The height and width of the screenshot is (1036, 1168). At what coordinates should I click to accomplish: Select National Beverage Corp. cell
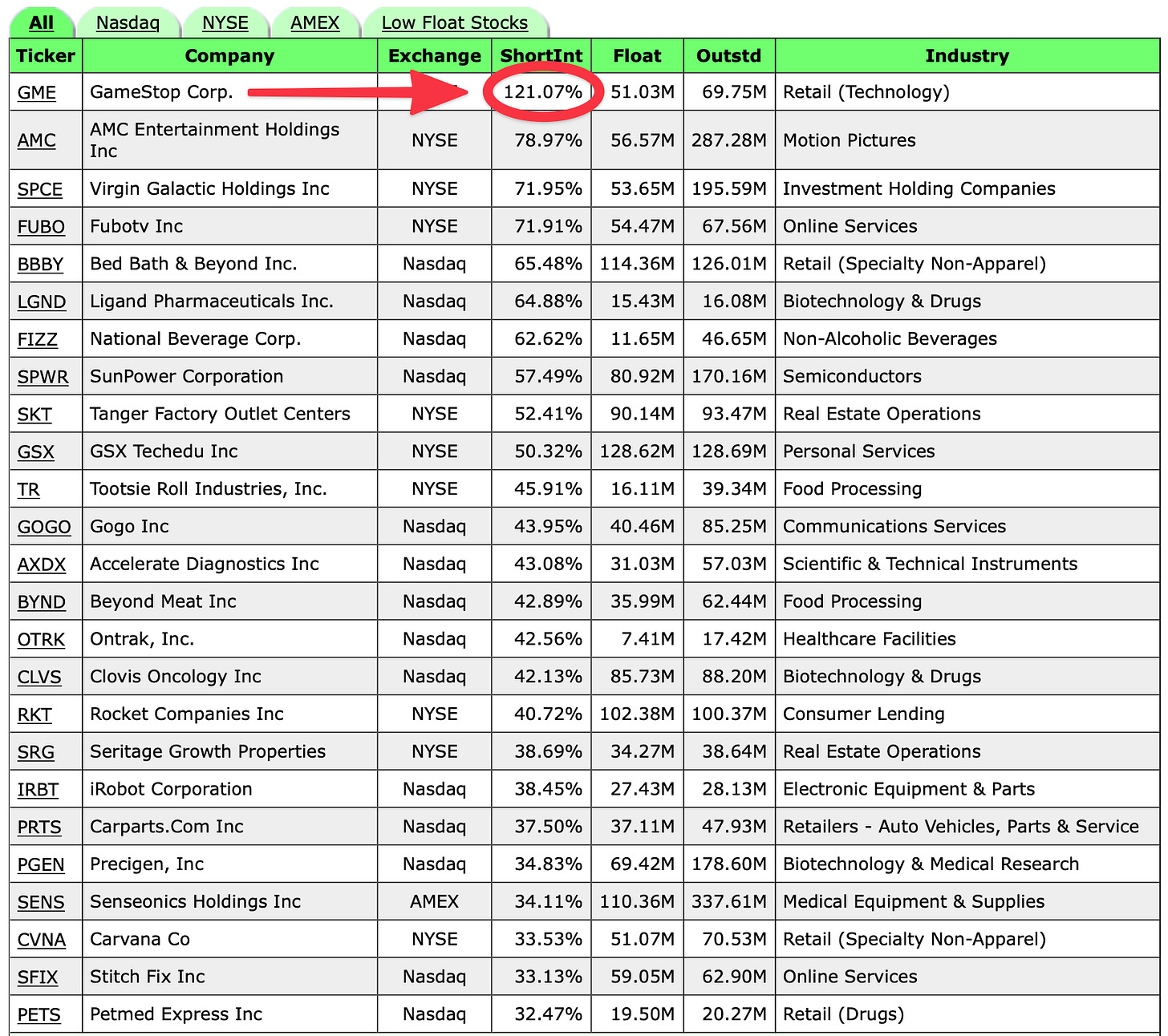tap(229, 340)
